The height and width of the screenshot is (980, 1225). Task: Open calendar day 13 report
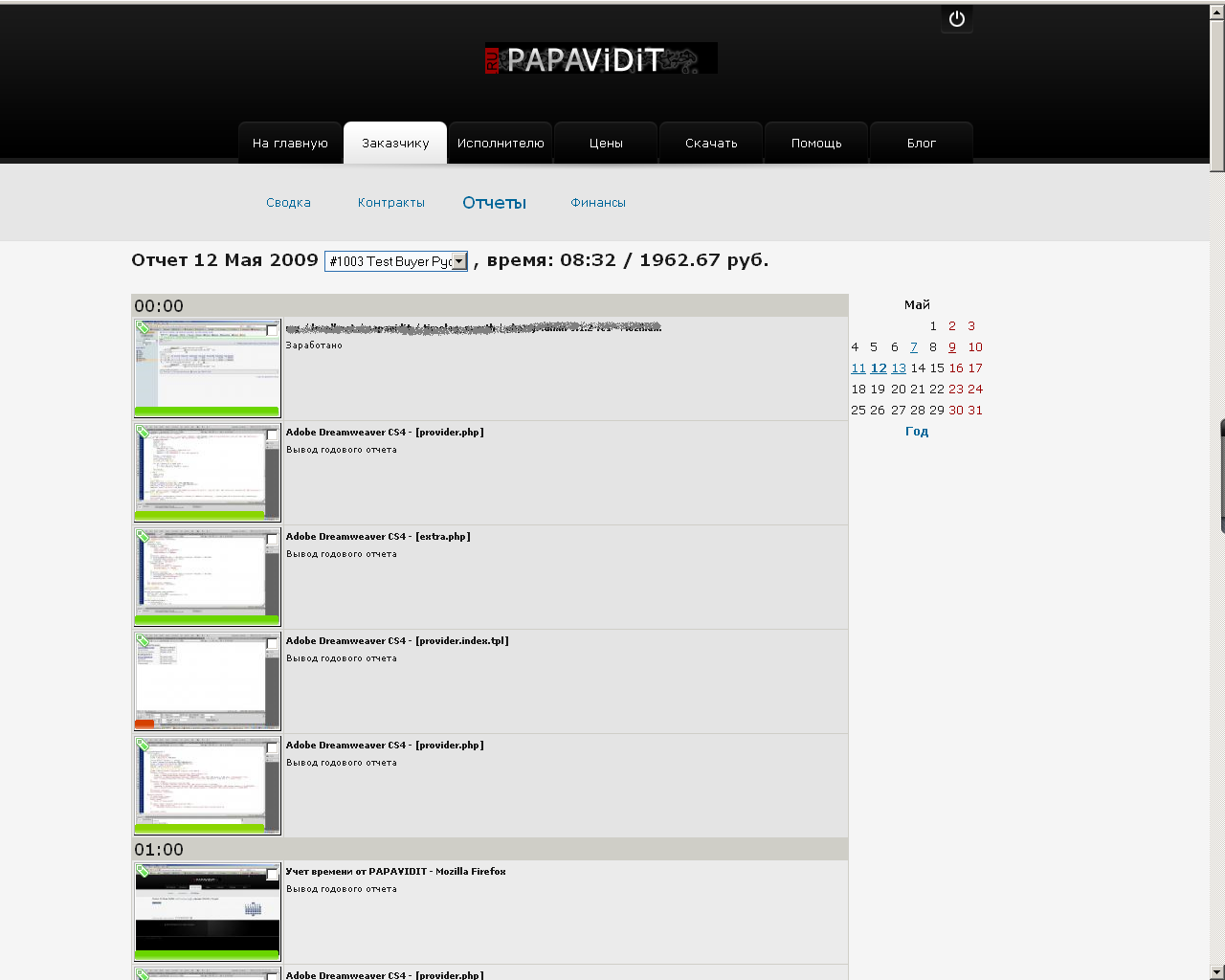tap(899, 368)
